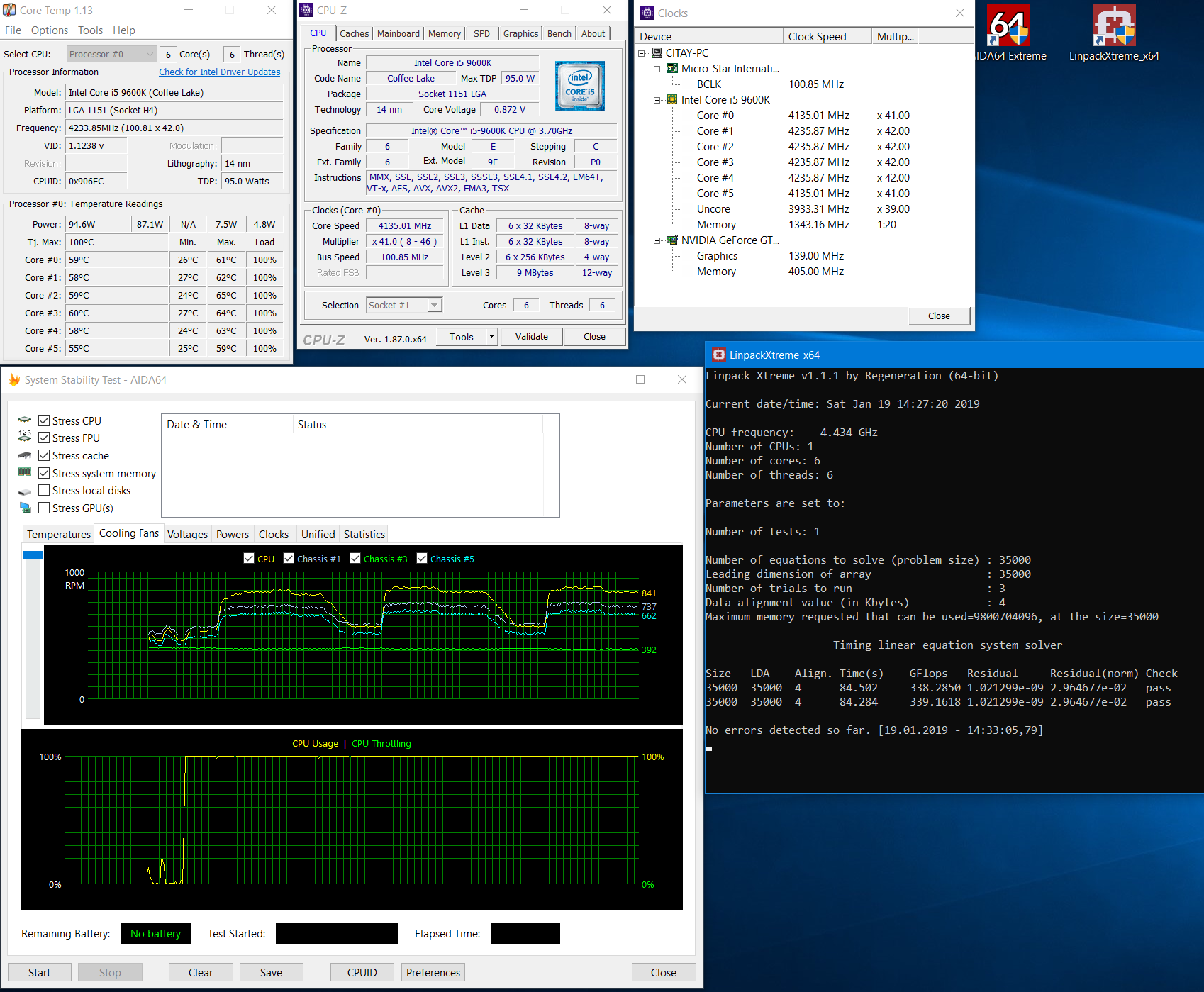1204x992 pixels.
Task: Click the Save button in AIDA64
Action: [272, 972]
